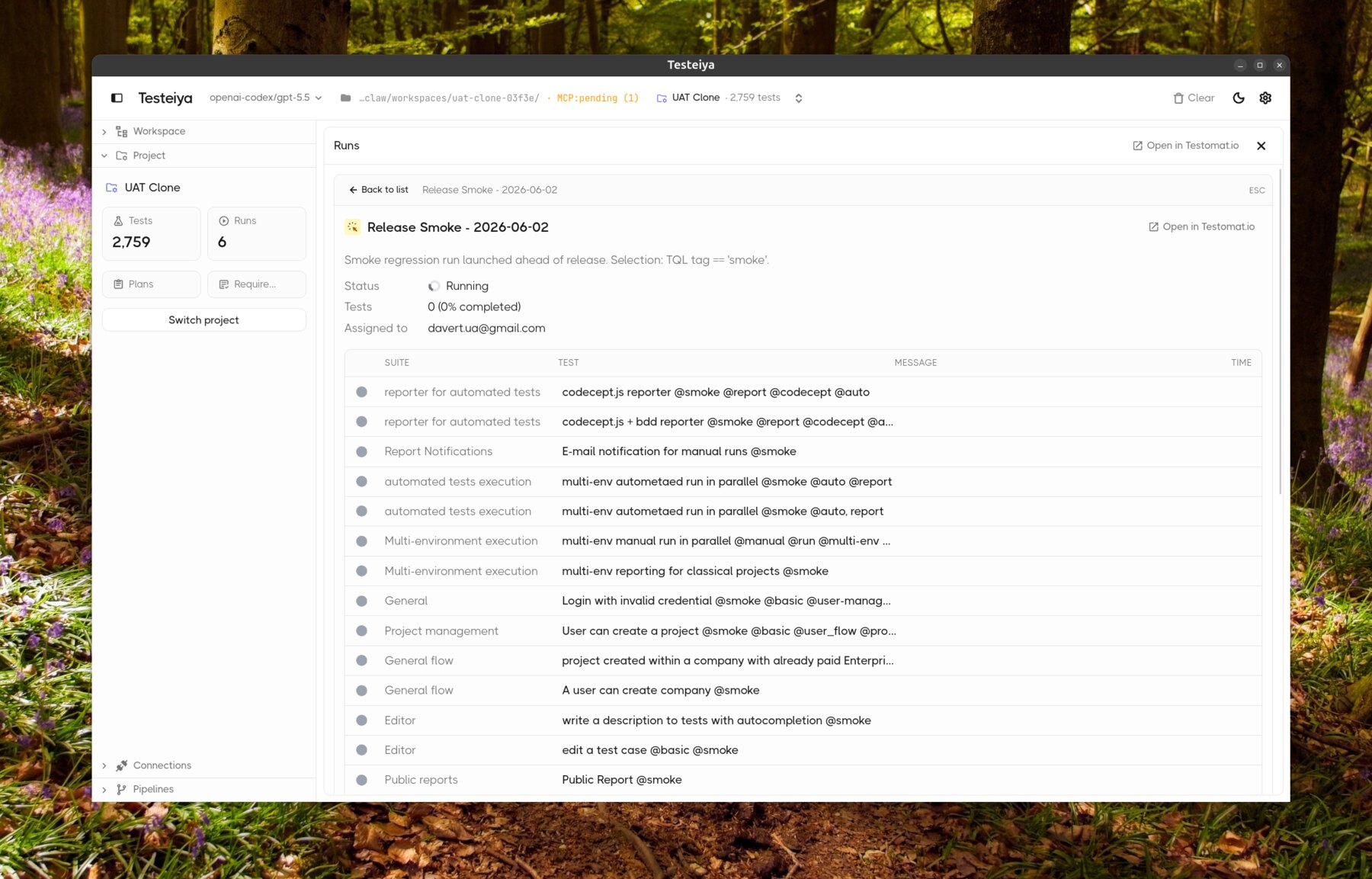Click the Switch project button
The image size is (1372, 879).
tap(204, 320)
